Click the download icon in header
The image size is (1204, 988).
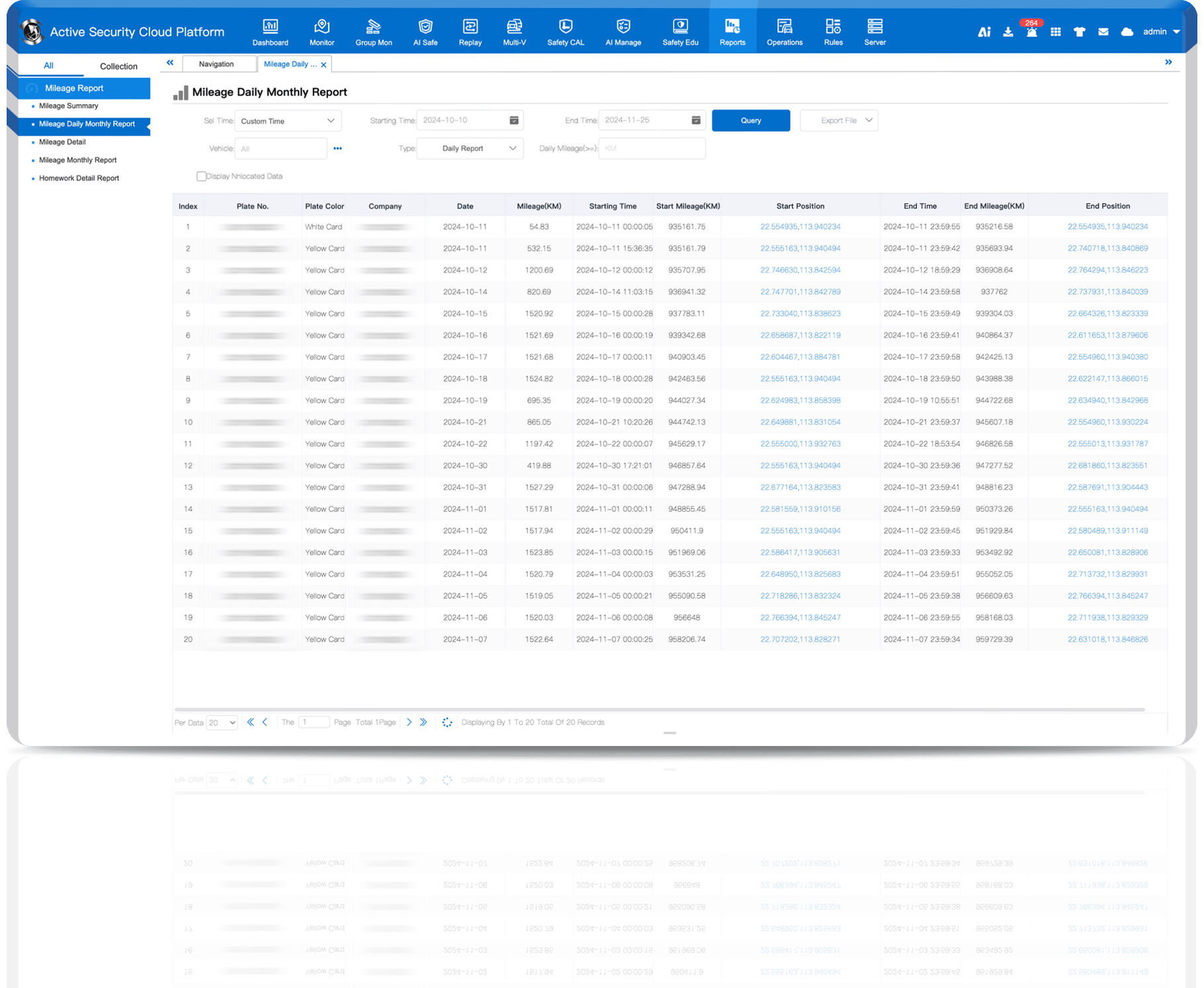(x=1008, y=32)
